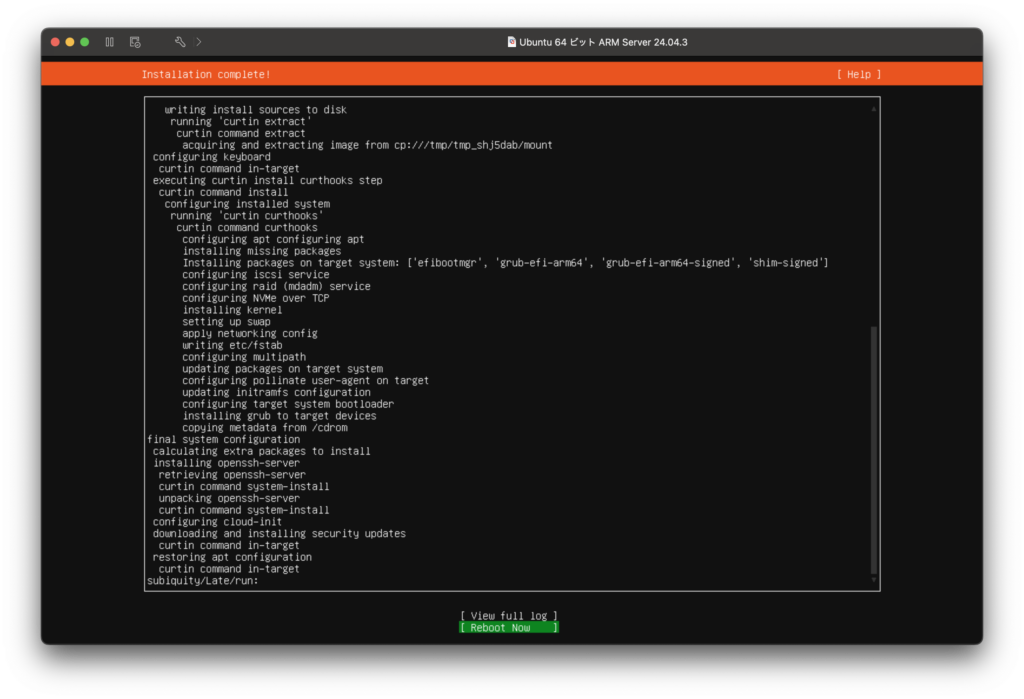Click the final system configuration log line
Viewport: 1024px width, 699px height.
pos(223,439)
